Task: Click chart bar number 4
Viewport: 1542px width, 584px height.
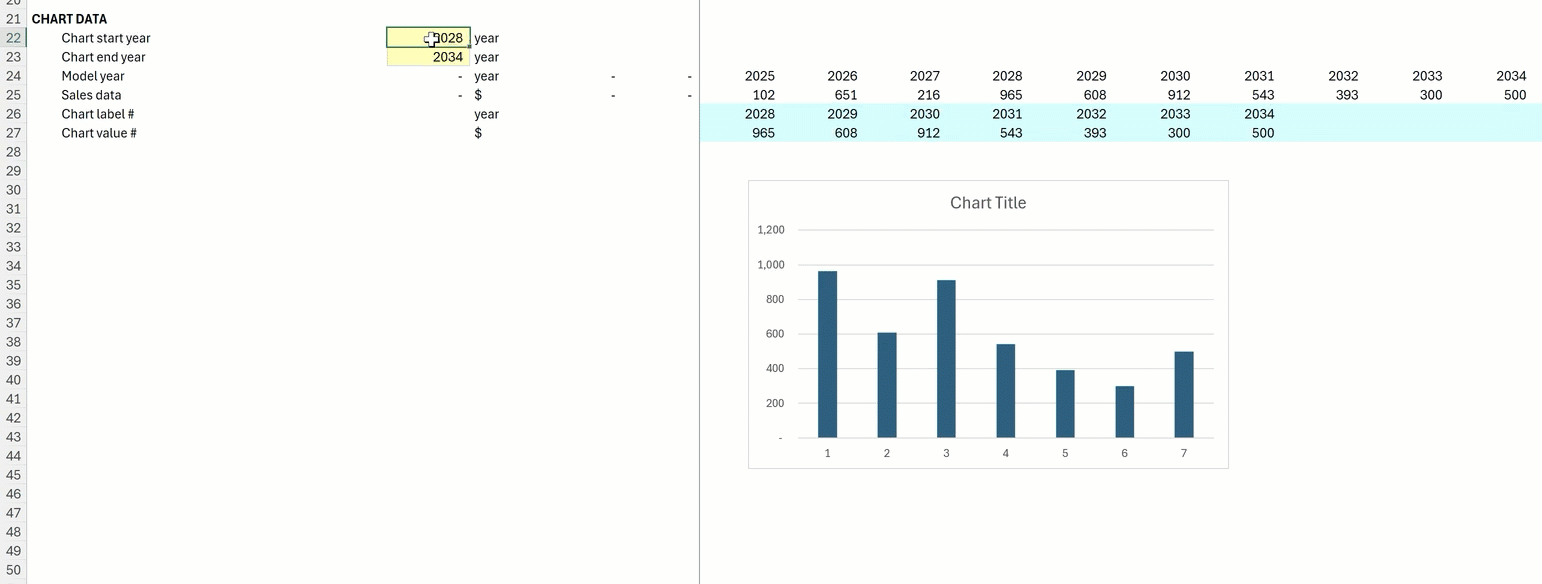Action: click(1006, 391)
